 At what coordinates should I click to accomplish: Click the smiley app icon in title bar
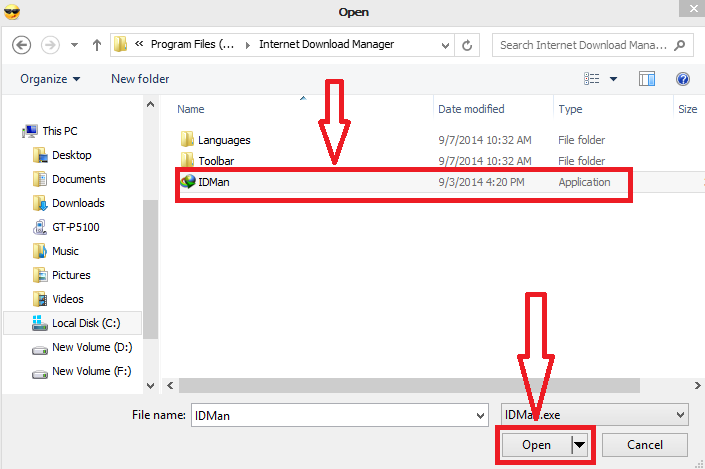(12, 12)
